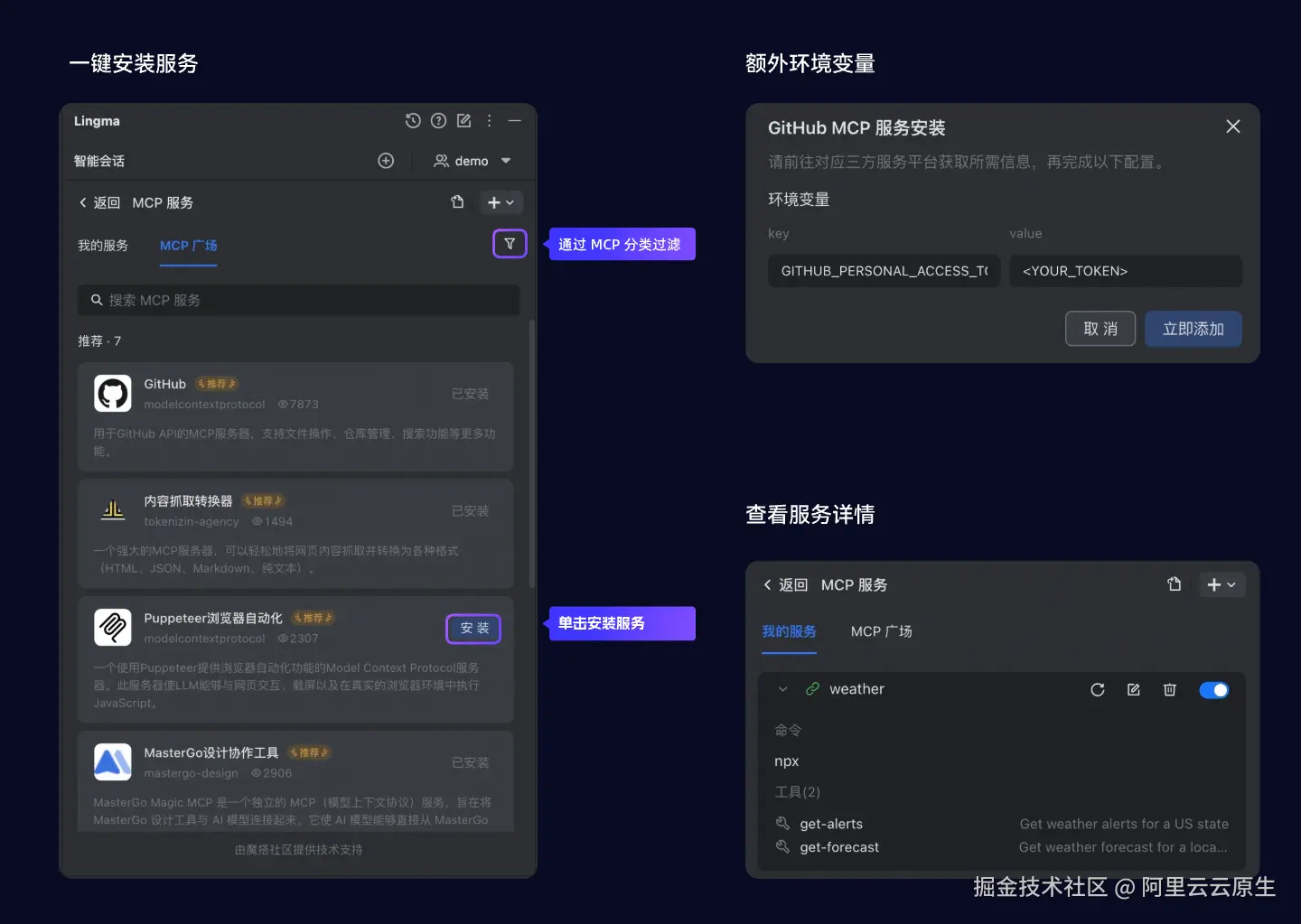The width and height of the screenshot is (1301, 924).
Task: Close the GitHub MCP 服务安装 dialog
Action: click(x=1233, y=126)
